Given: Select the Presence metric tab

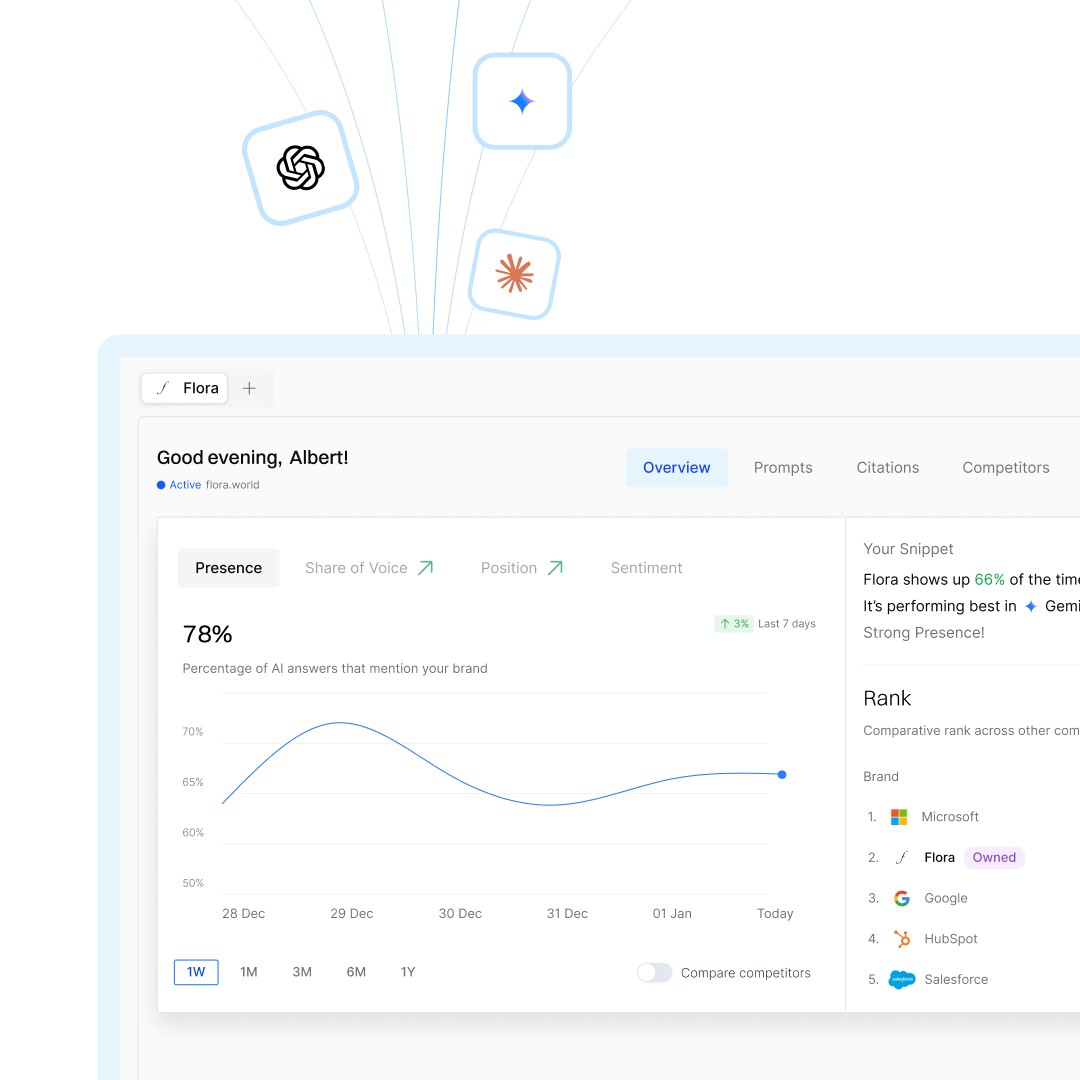Looking at the screenshot, I should coord(229,568).
